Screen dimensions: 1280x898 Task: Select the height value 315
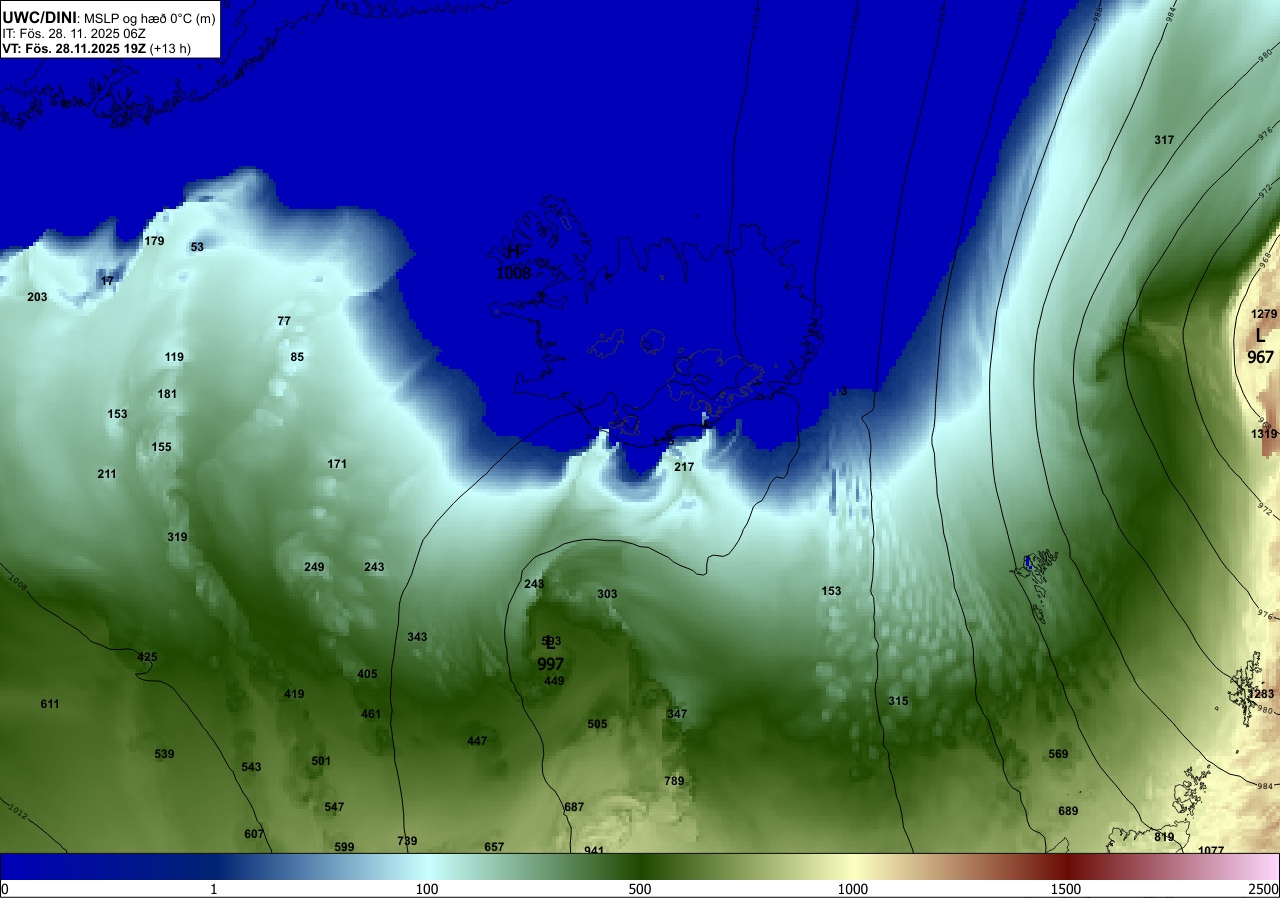pyautogui.click(x=898, y=701)
